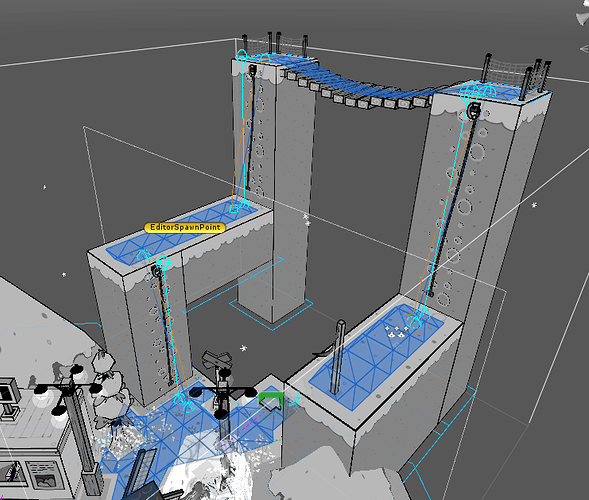Screen dimensions: 589x500
Task: Select cyan link gizmo atop right tall pillar
Action: point(477,91)
